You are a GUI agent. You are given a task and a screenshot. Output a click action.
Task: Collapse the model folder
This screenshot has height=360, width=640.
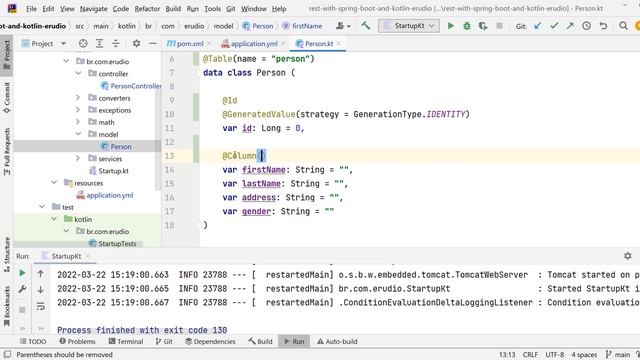coord(78,134)
